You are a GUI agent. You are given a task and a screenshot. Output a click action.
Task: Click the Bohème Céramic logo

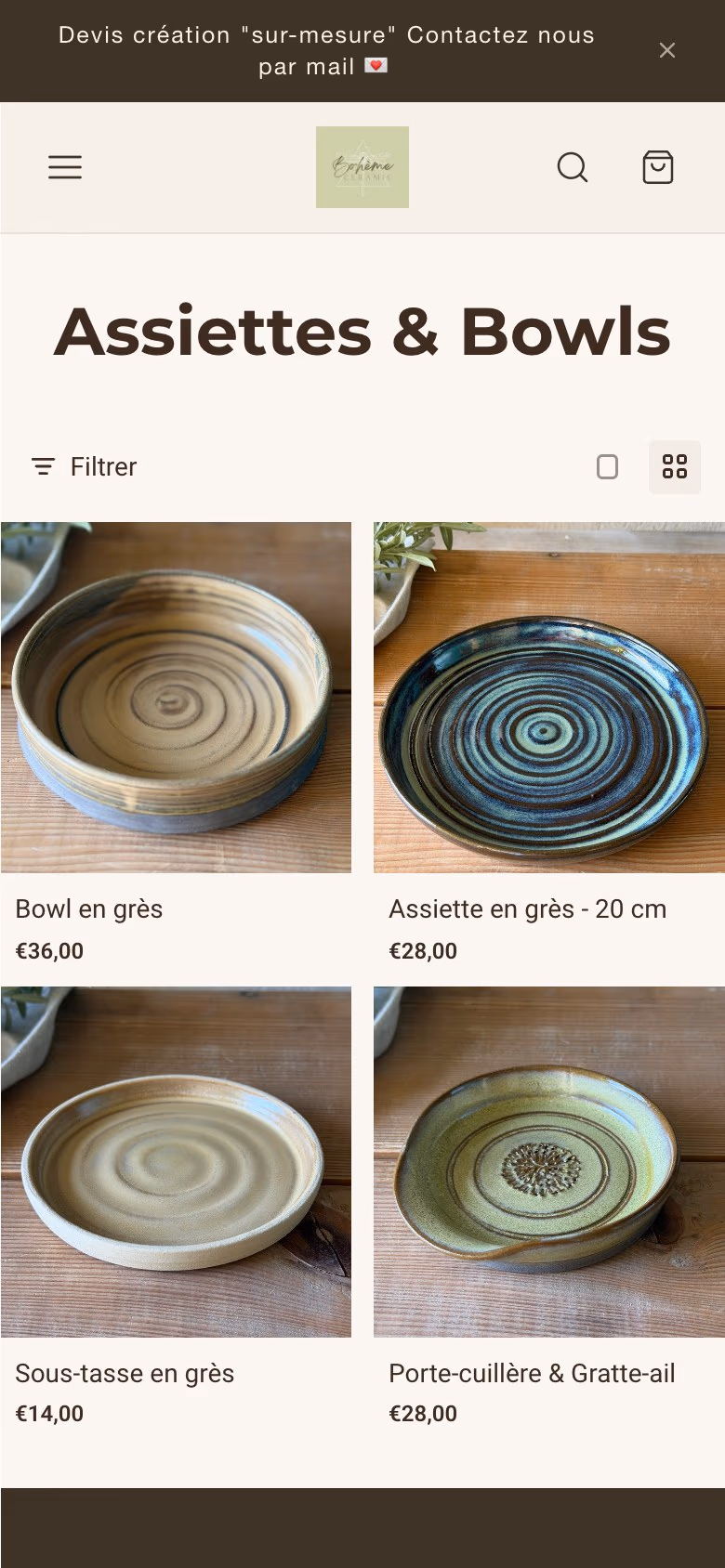[x=362, y=167]
